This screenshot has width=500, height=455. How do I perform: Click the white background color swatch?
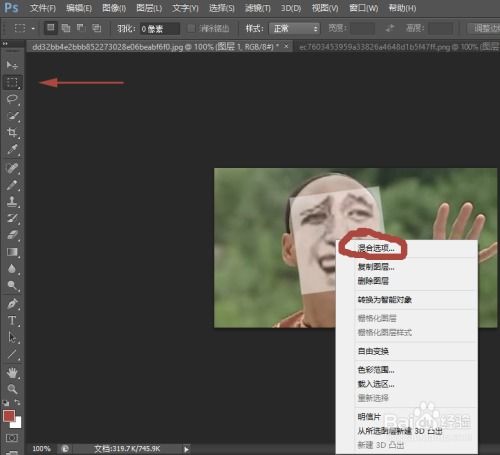click(17, 424)
